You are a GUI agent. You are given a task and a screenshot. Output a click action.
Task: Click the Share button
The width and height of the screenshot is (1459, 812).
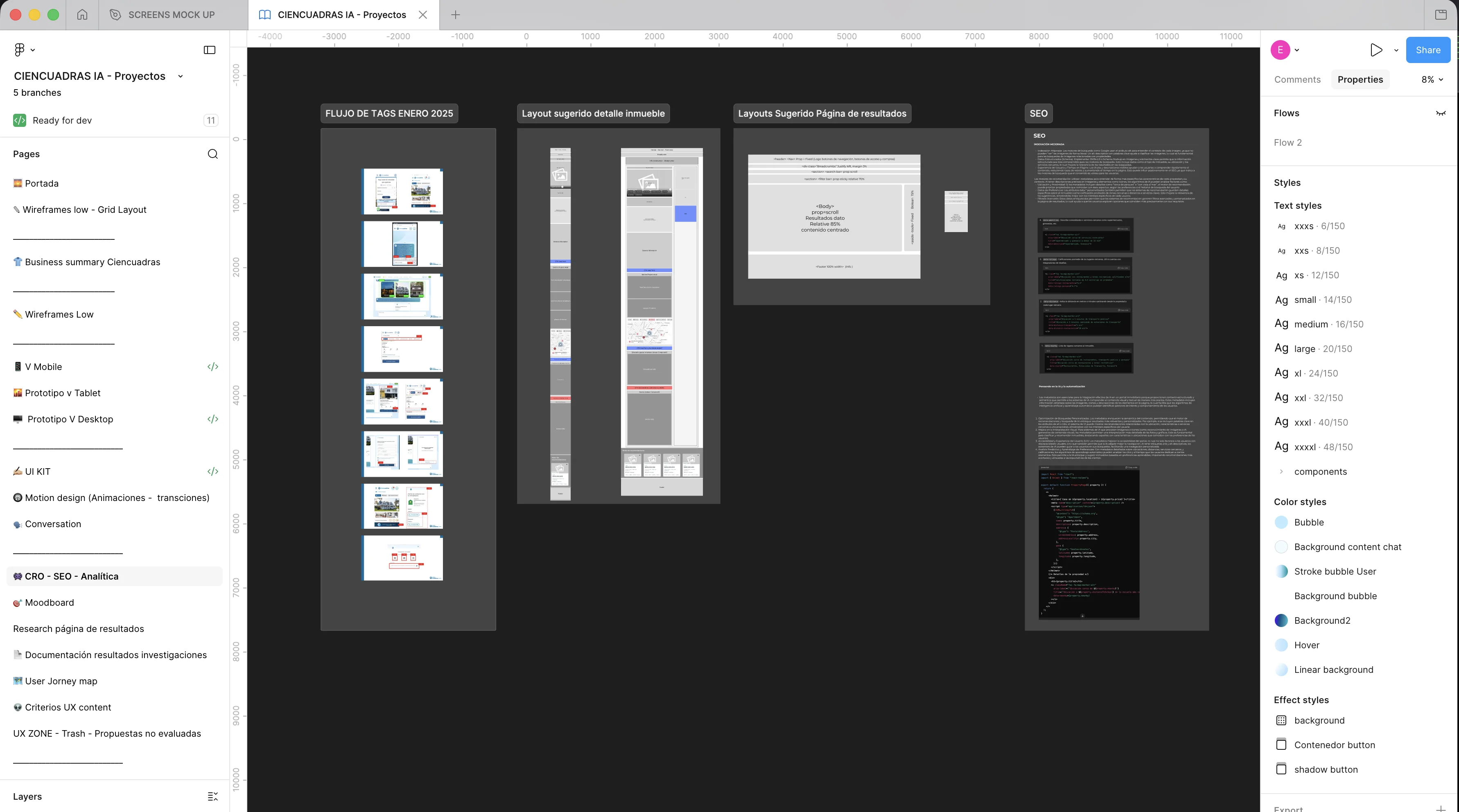tap(1428, 50)
